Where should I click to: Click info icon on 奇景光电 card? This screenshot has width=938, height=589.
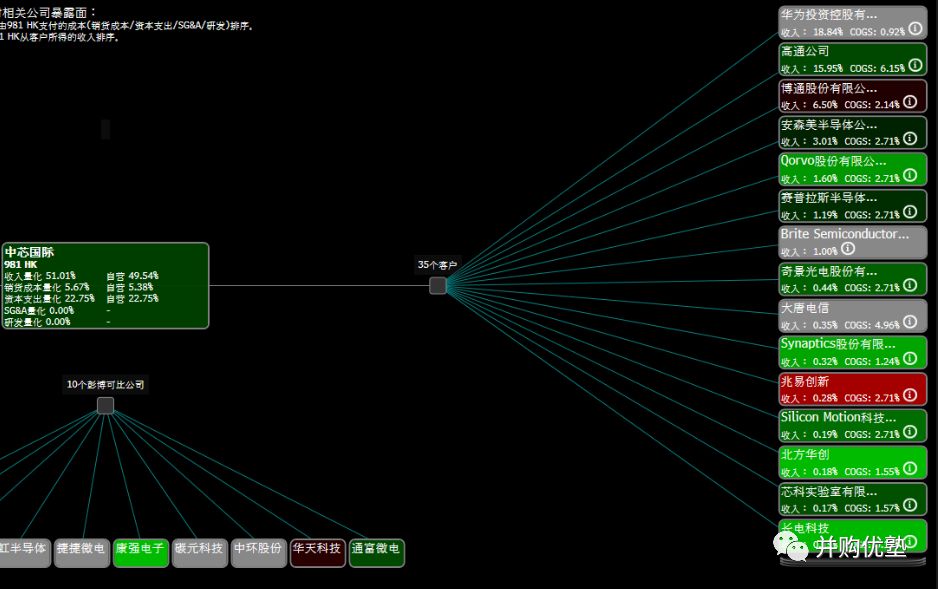click(910, 285)
